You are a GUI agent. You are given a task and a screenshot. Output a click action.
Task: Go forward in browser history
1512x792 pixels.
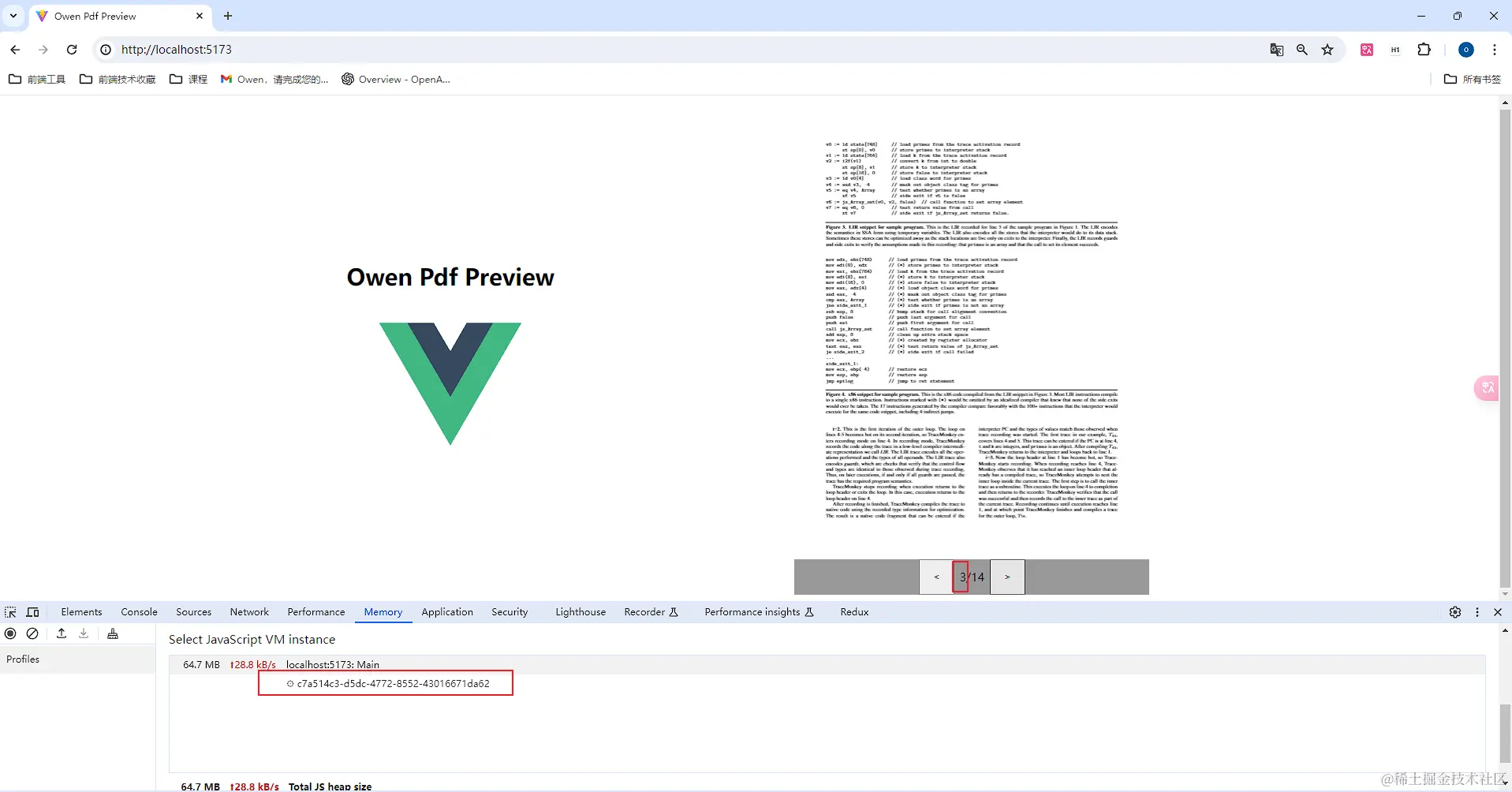tap(43, 50)
